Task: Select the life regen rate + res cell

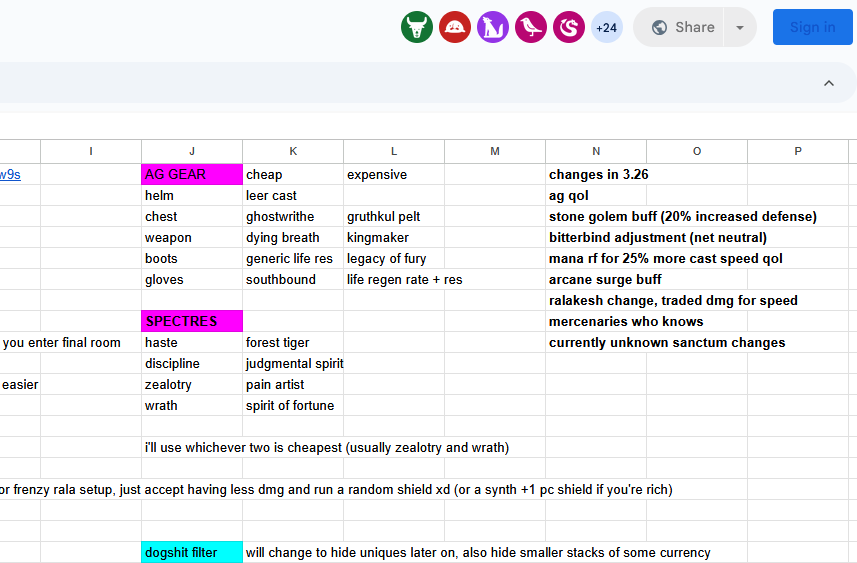Action: tap(404, 279)
